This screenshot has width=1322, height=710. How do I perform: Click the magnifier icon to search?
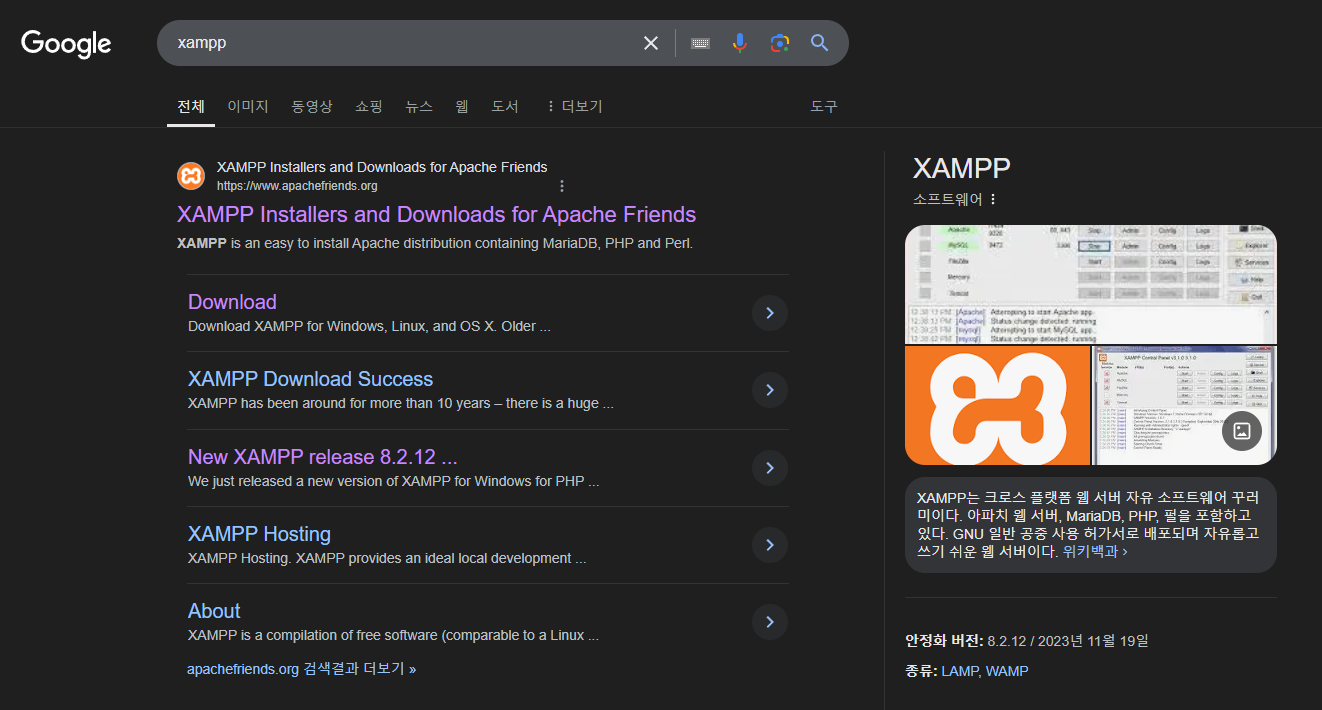tap(818, 43)
